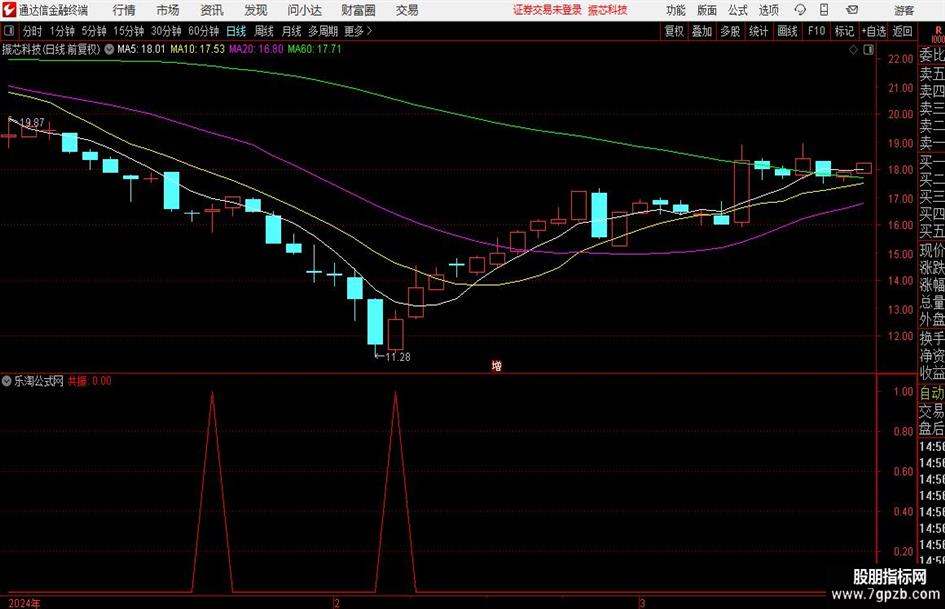
Task: Click the 叠加 overlay button
Action: [x=702, y=31]
